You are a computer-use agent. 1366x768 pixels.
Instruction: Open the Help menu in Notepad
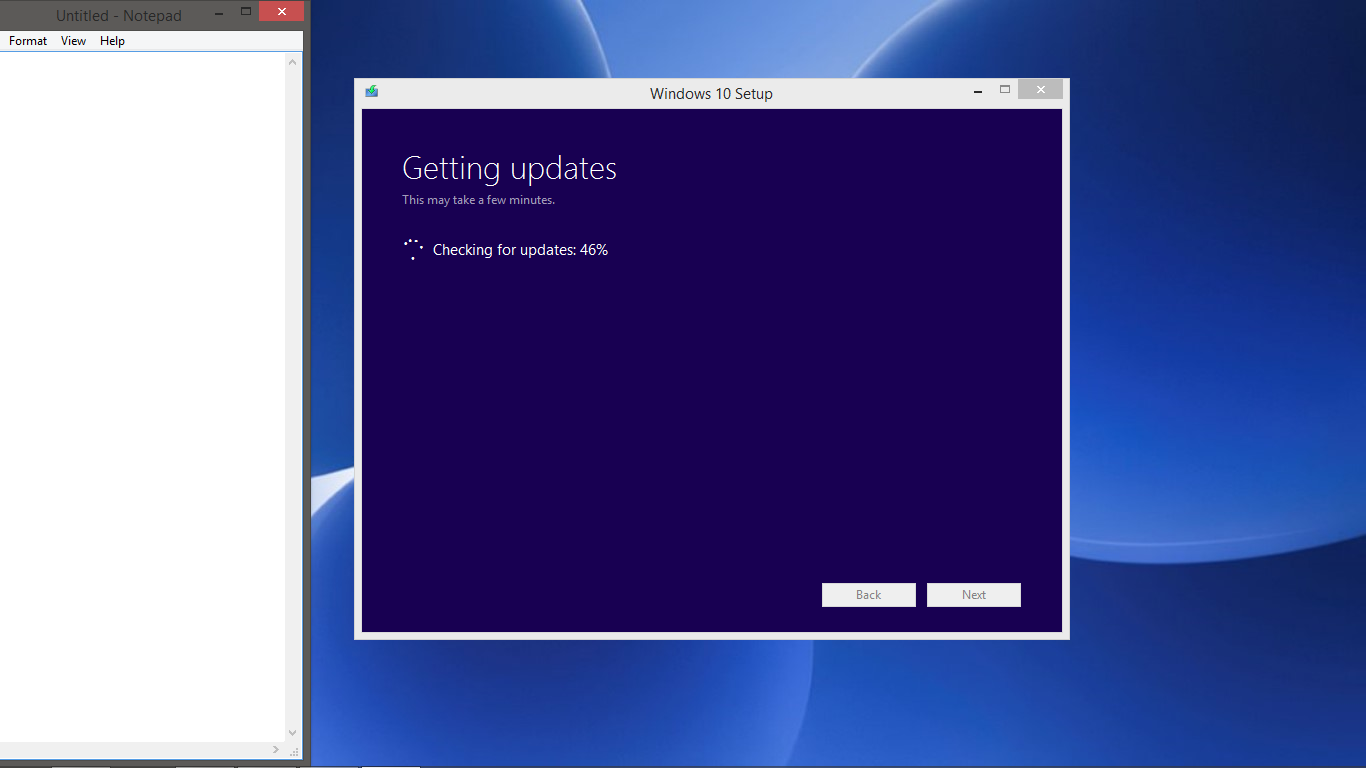pos(112,41)
